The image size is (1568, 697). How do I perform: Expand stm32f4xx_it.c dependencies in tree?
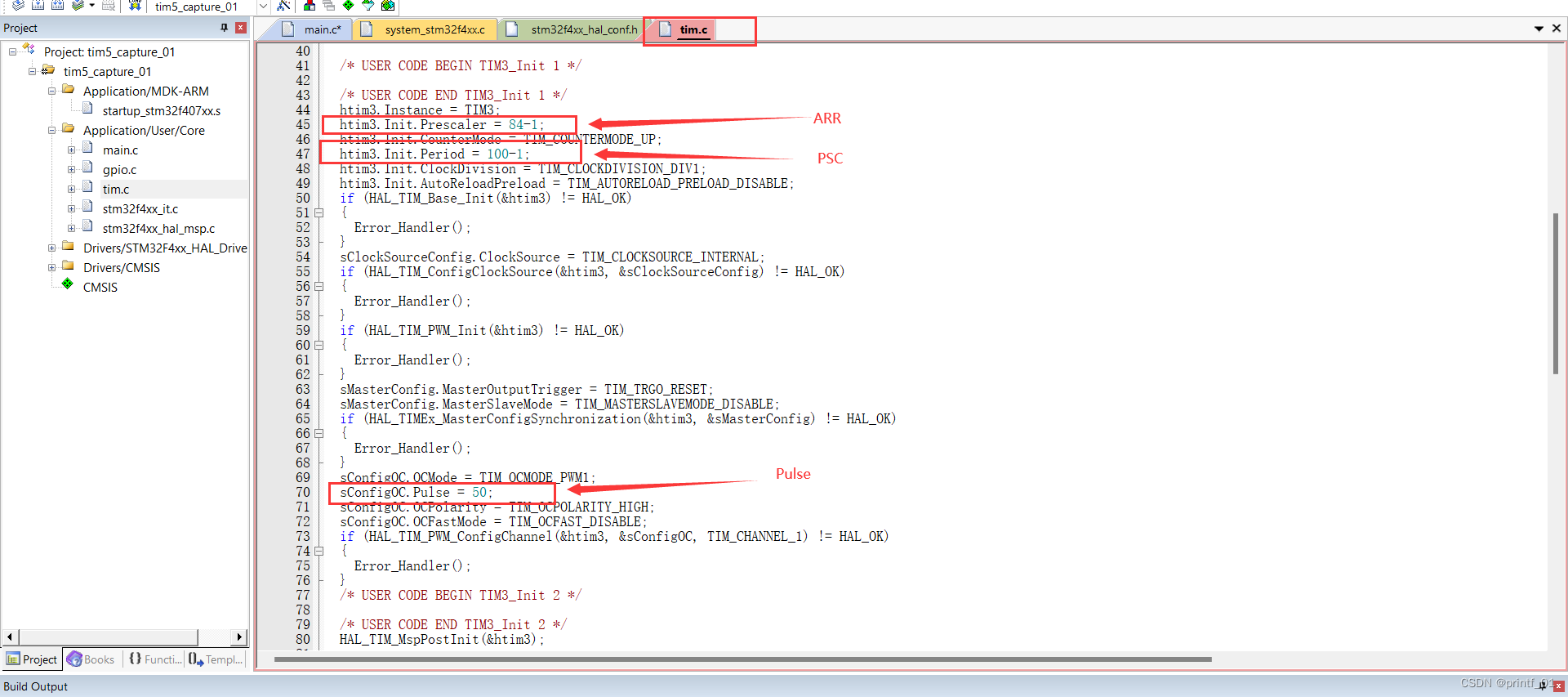71,208
